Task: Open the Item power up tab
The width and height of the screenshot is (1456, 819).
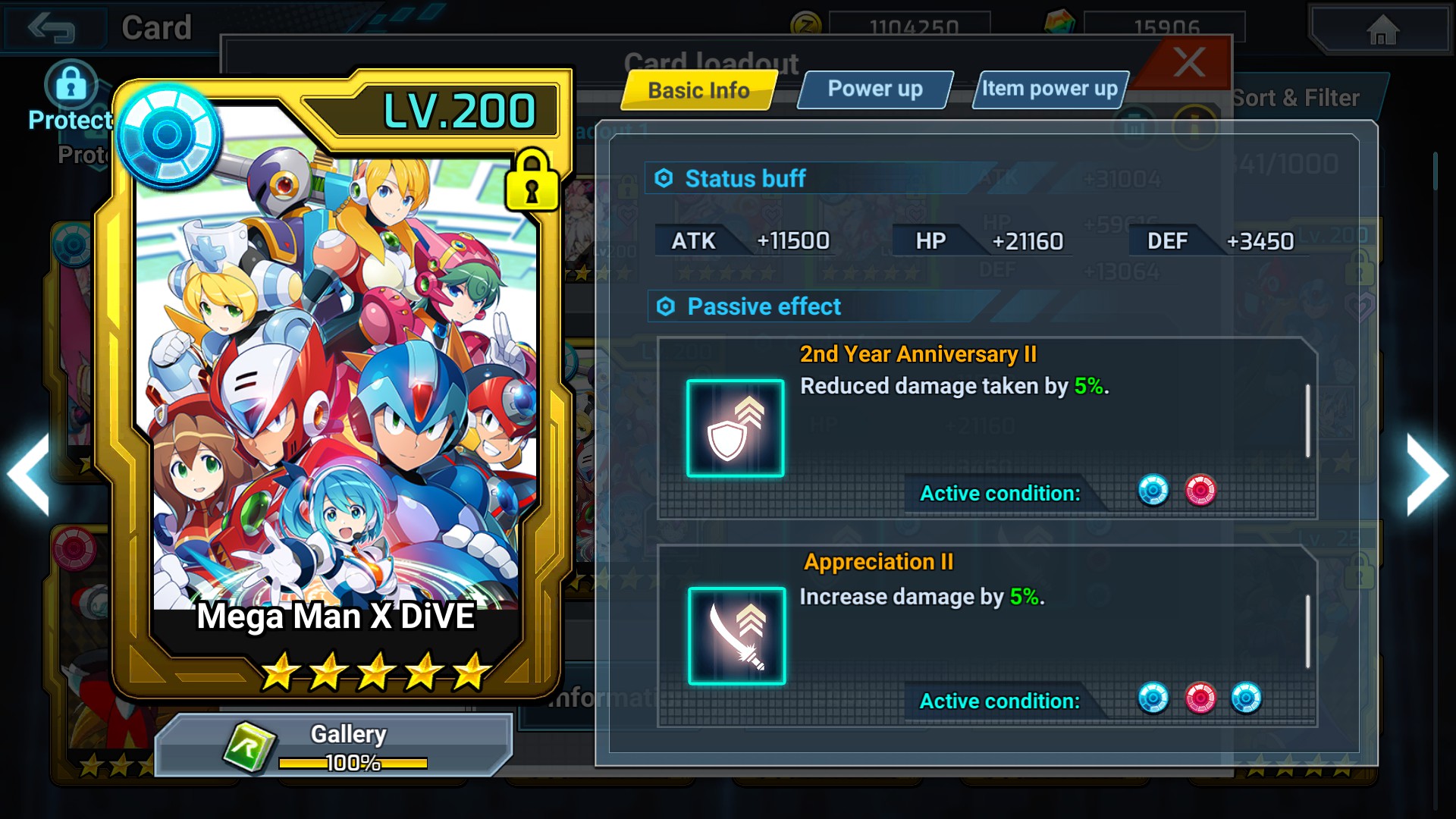Action: point(1050,89)
